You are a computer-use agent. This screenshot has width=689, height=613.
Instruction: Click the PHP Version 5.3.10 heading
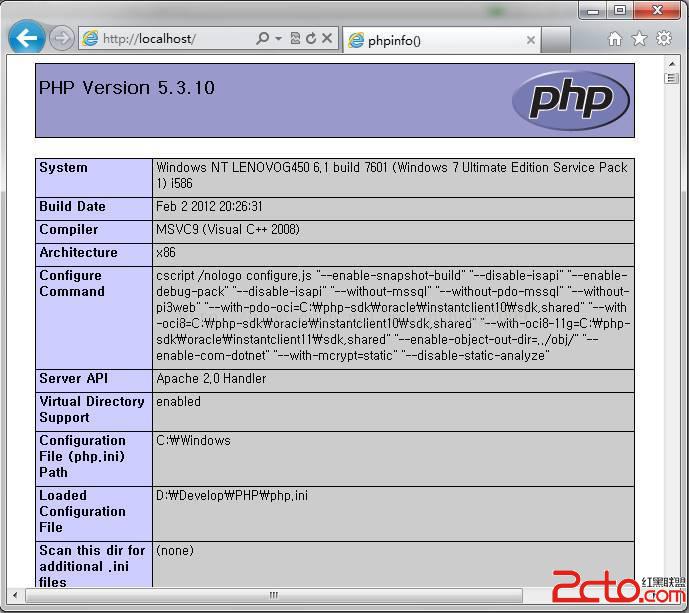[x=127, y=88]
